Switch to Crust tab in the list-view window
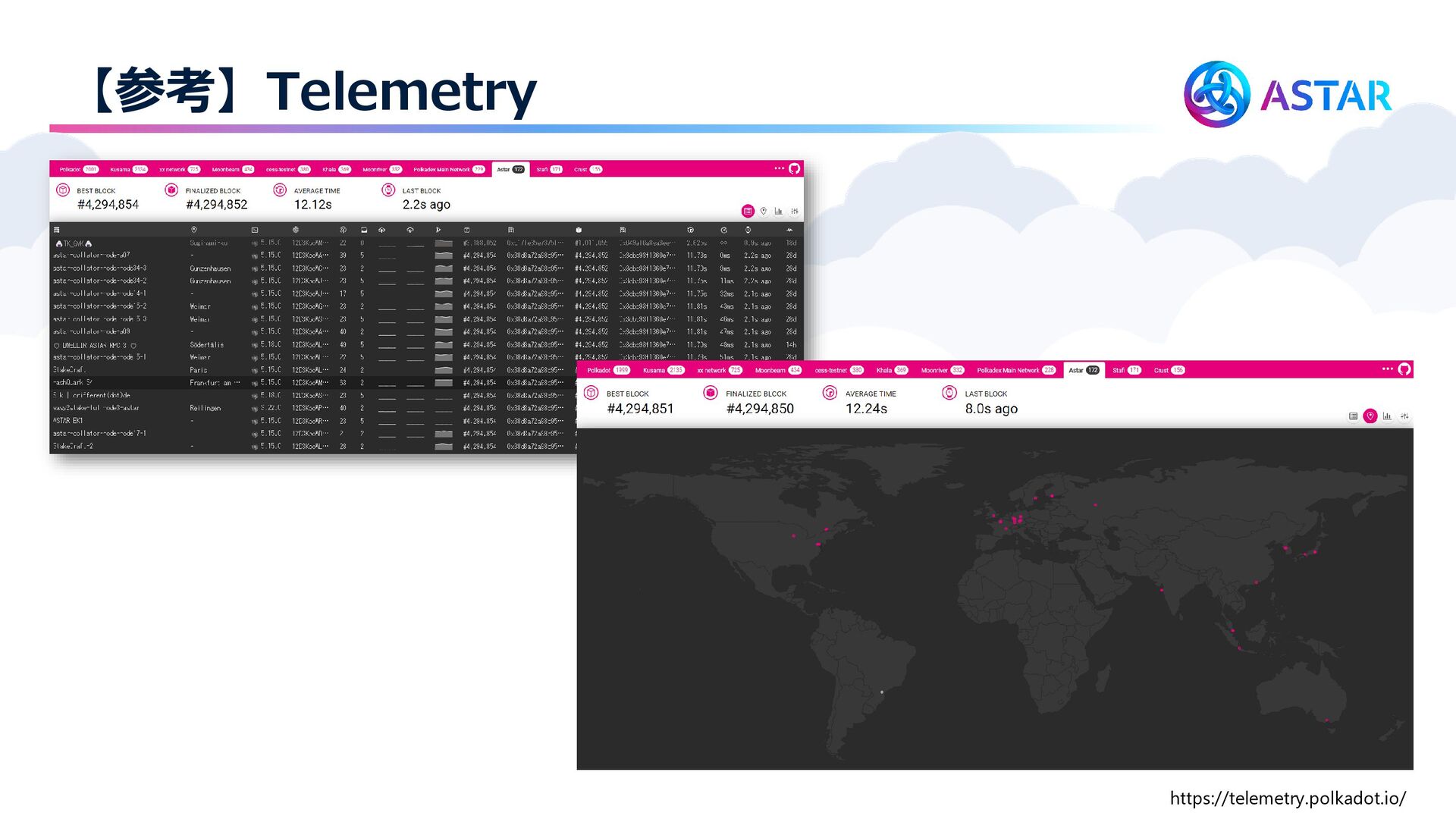Viewport: 1456px width, 819px height. (x=588, y=169)
